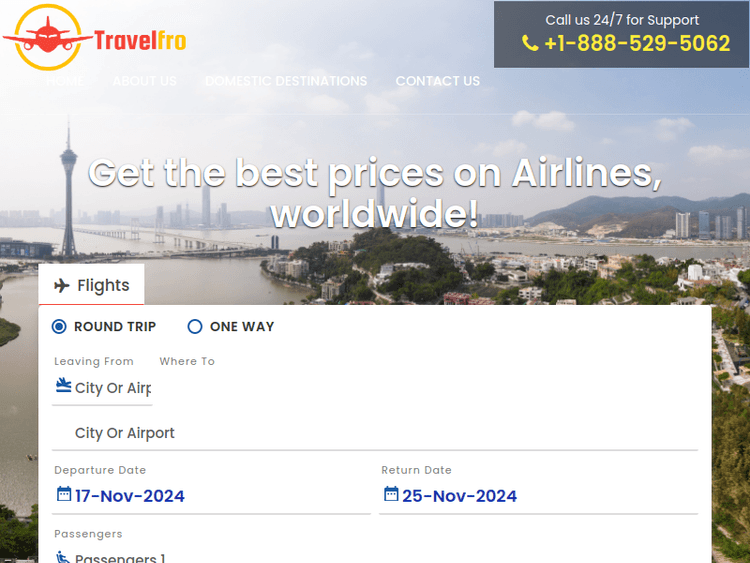Switch to the Flights tab
Viewport: 750px width, 563px height.
[x=92, y=286]
